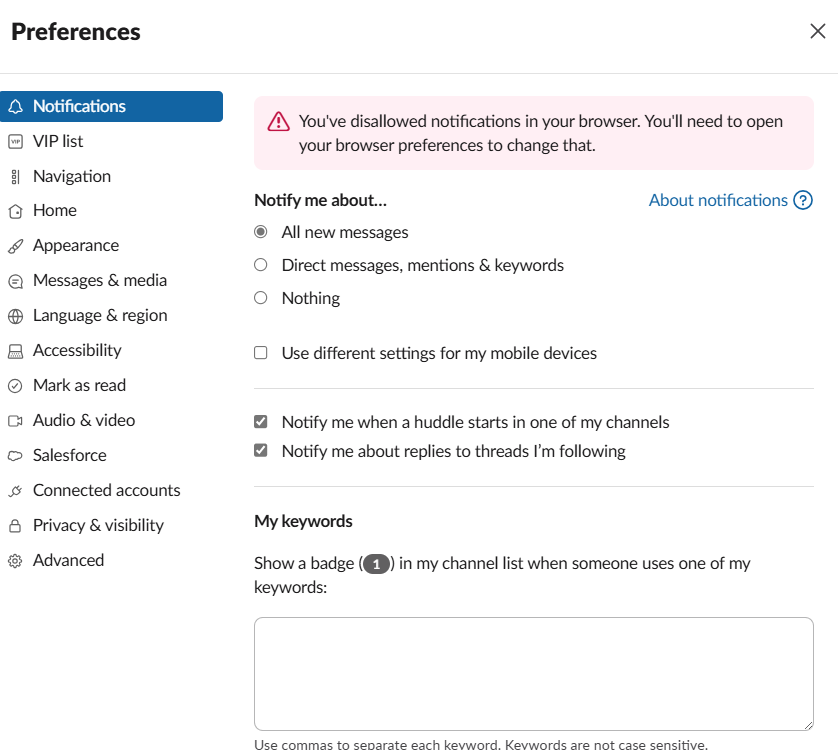Select Direct messages, mentions & keywords option
This screenshot has width=838, height=750.
[x=260, y=265]
